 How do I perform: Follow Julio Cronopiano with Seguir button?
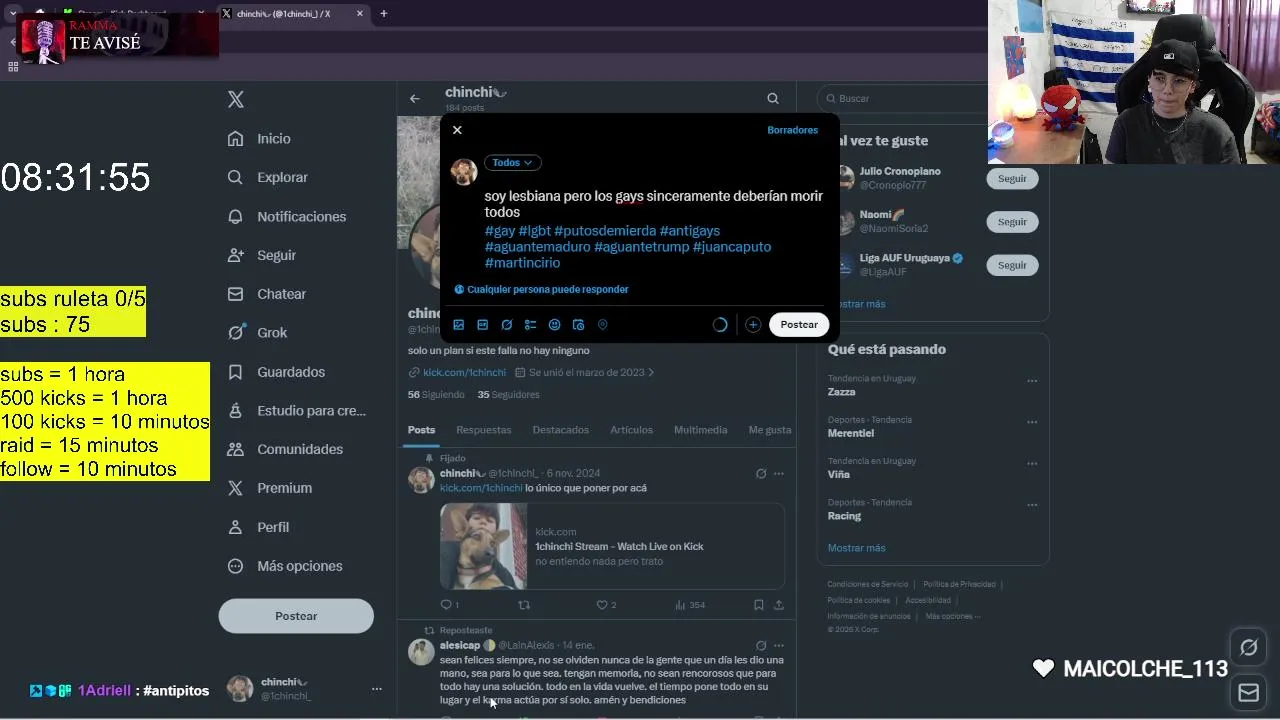tap(1012, 179)
